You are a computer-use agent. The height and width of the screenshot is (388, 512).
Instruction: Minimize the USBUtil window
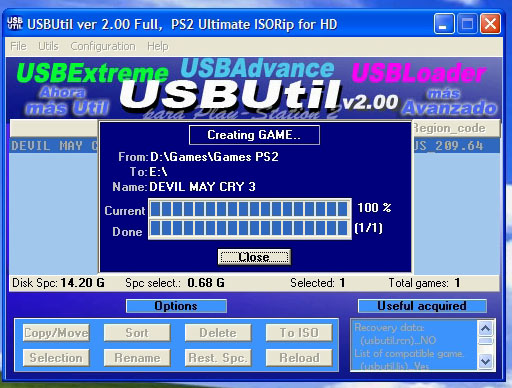point(444,24)
